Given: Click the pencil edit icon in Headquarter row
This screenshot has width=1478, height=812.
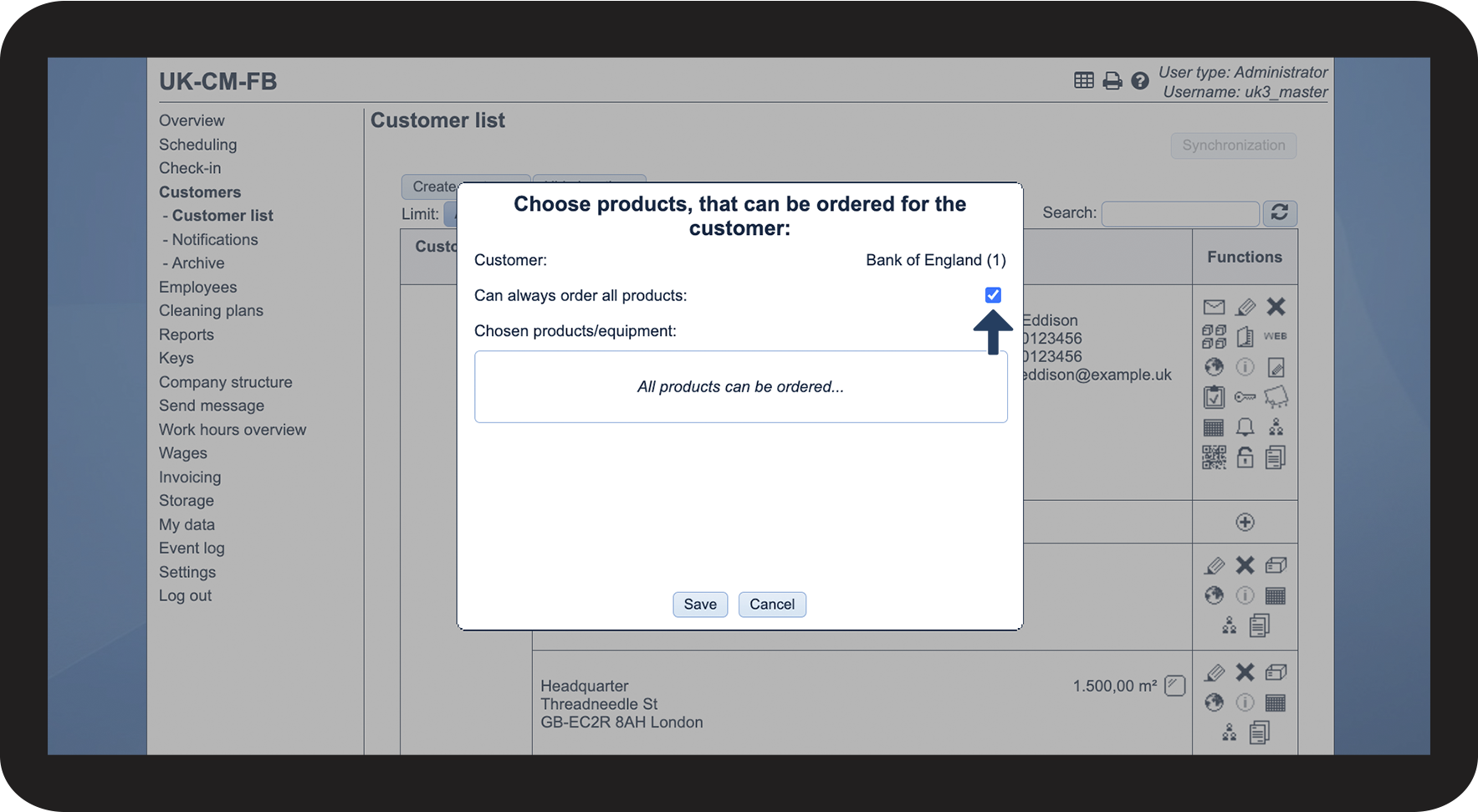Looking at the screenshot, I should pos(1215,672).
